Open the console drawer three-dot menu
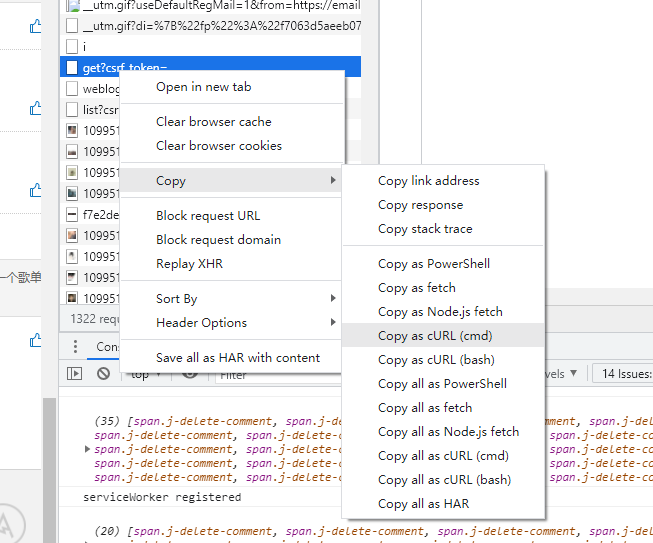Image resolution: width=653 pixels, height=543 pixels. click(x=75, y=346)
